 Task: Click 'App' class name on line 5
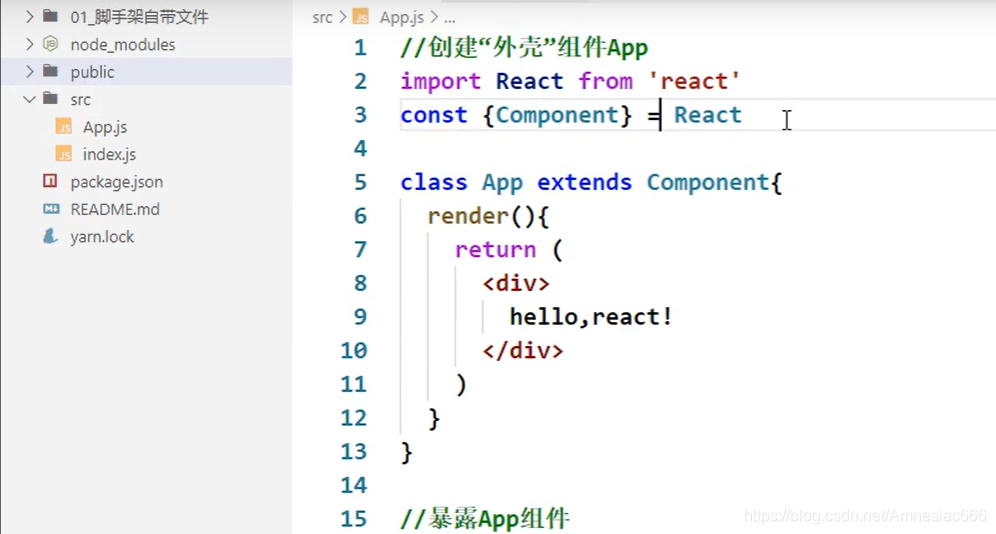tap(502, 183)
